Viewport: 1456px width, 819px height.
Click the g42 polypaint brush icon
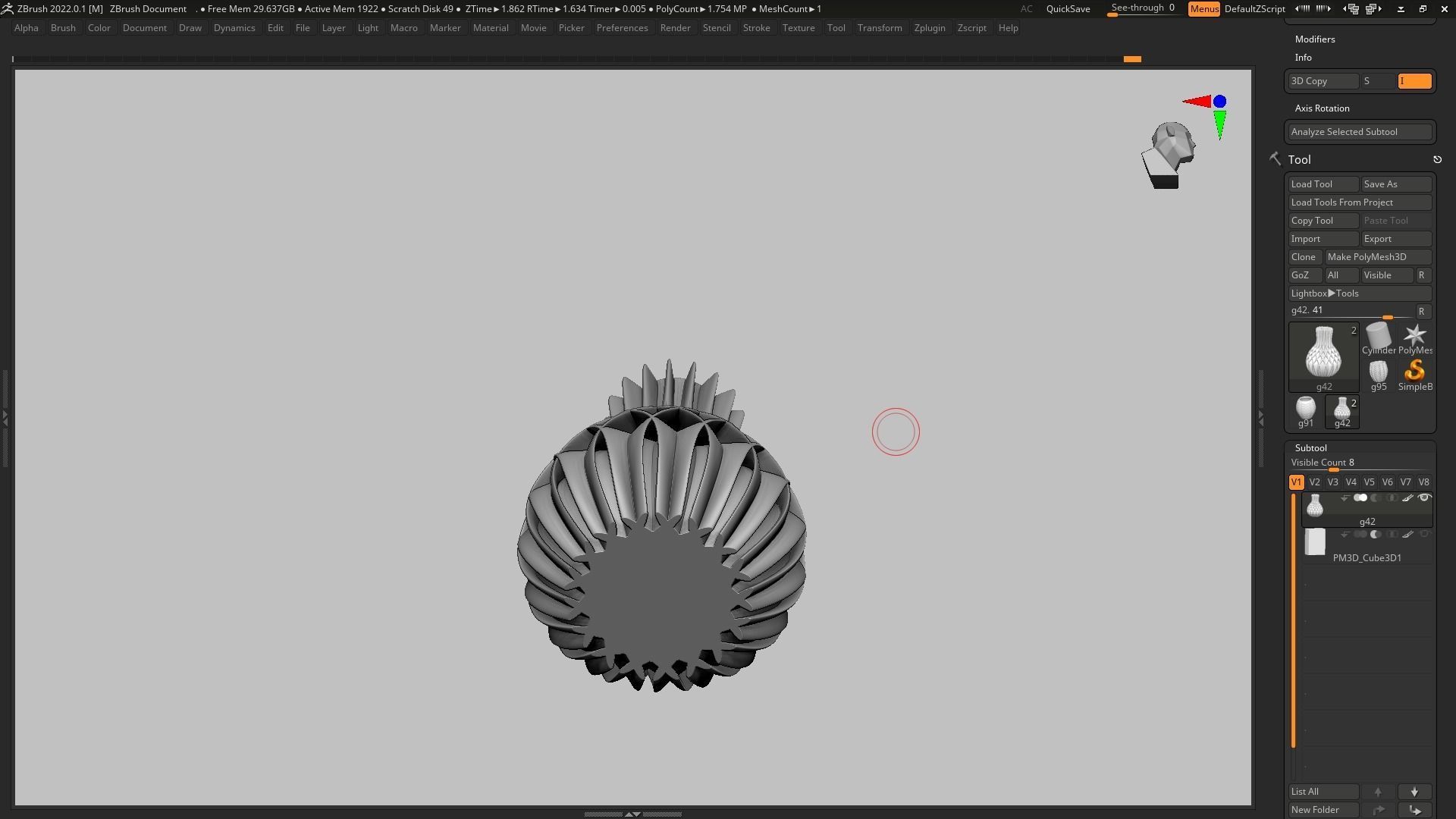click(1407, 498)
